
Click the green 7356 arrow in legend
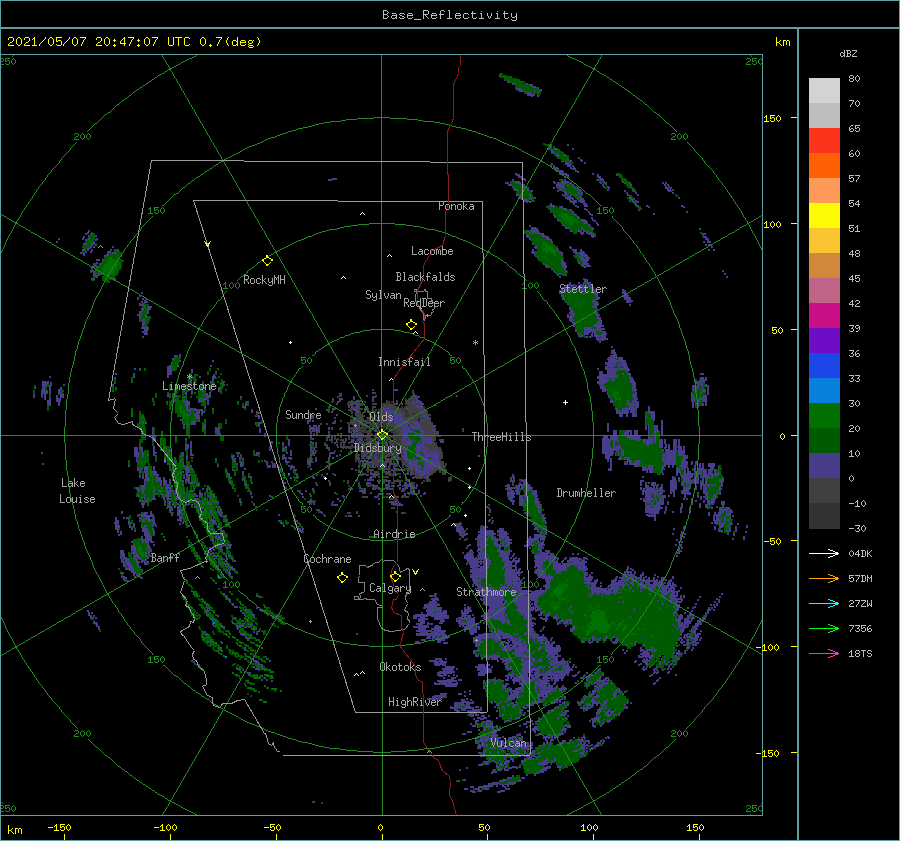coord(824,629)
